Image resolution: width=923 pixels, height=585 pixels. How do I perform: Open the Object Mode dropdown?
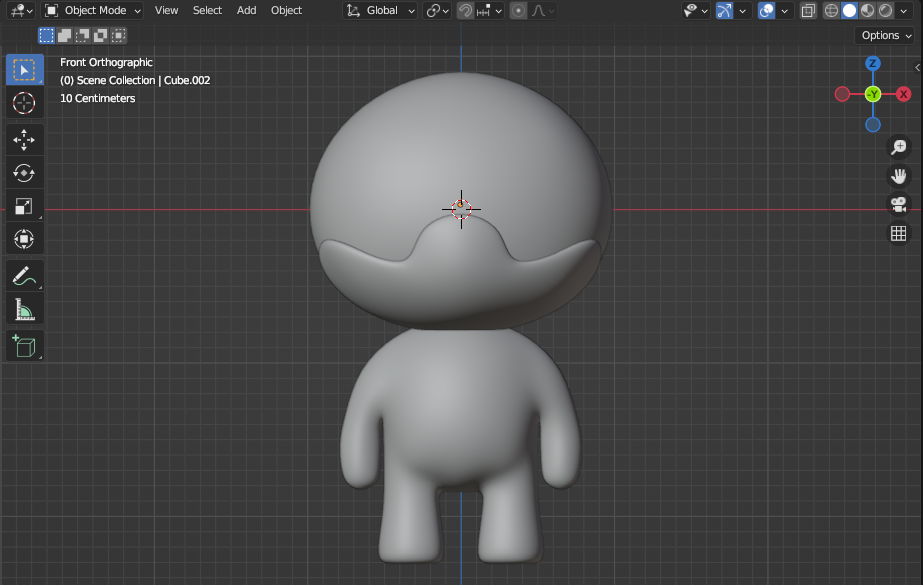[x=93, y=10]
